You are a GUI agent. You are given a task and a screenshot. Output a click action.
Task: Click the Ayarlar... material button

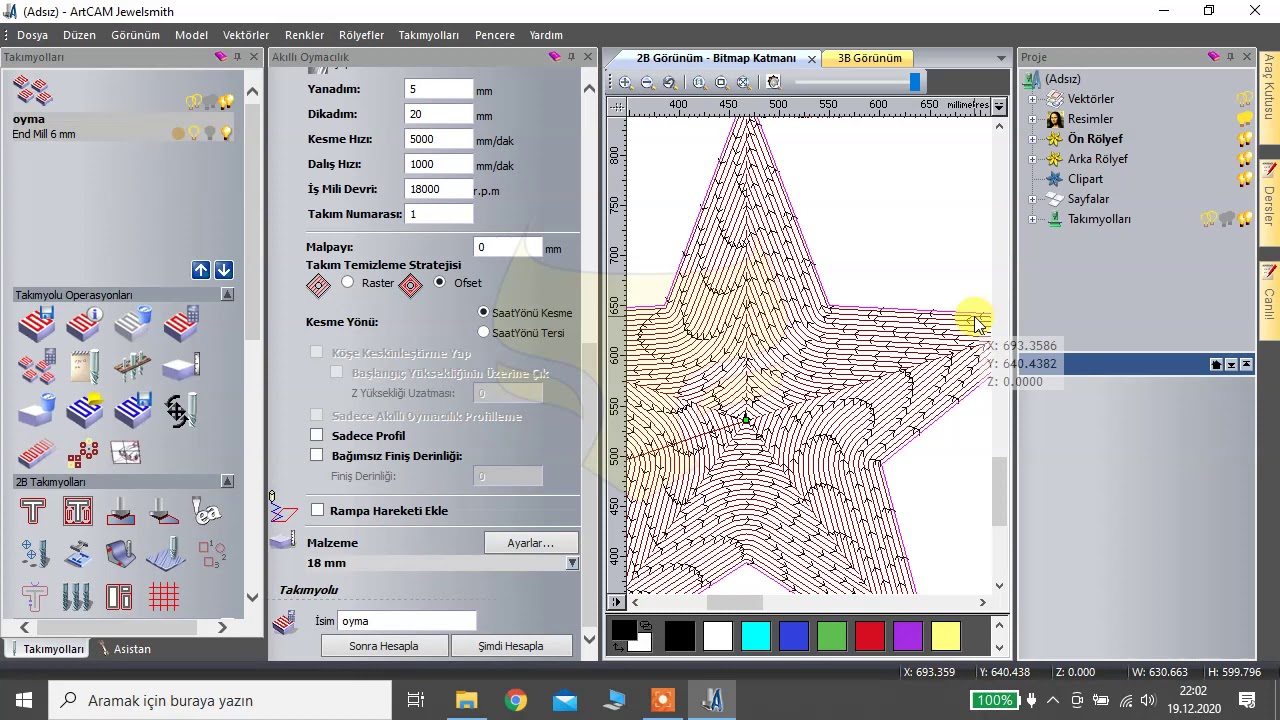[530, 543]
